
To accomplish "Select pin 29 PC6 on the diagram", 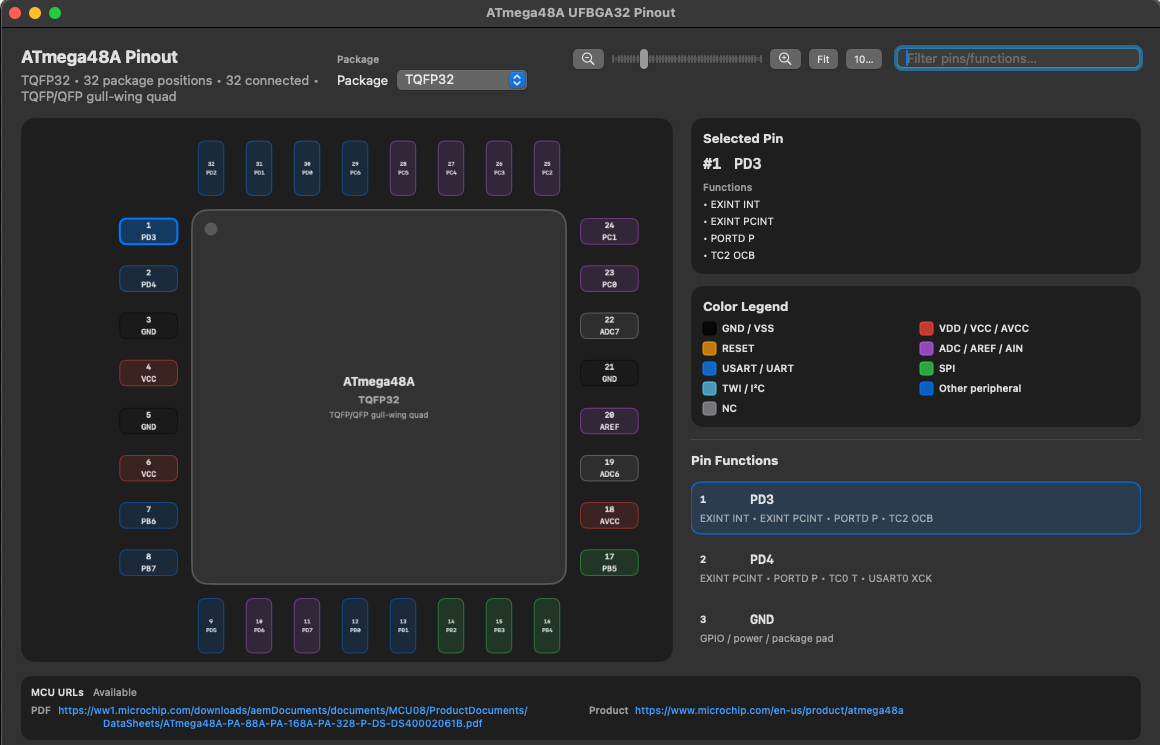I will 355,168.
